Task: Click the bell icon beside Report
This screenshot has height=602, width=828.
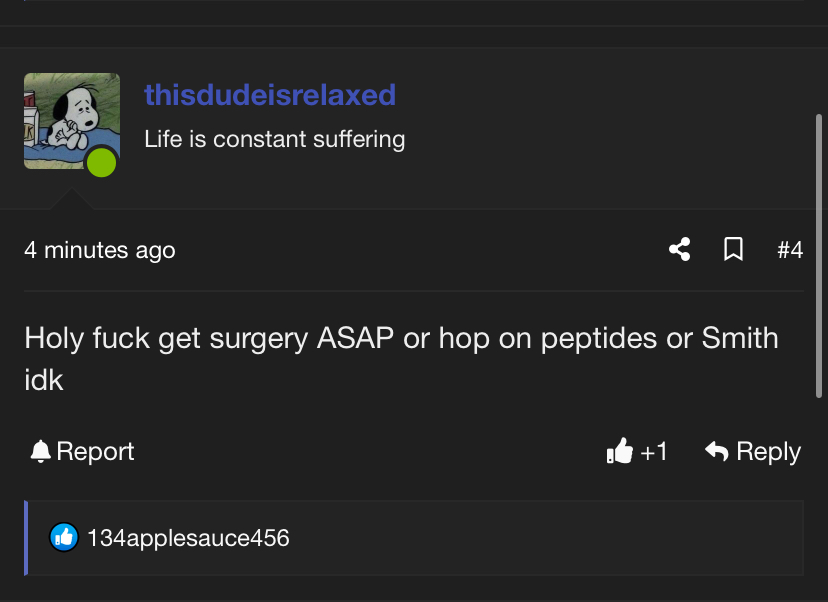Action: [x=40, y=452]
